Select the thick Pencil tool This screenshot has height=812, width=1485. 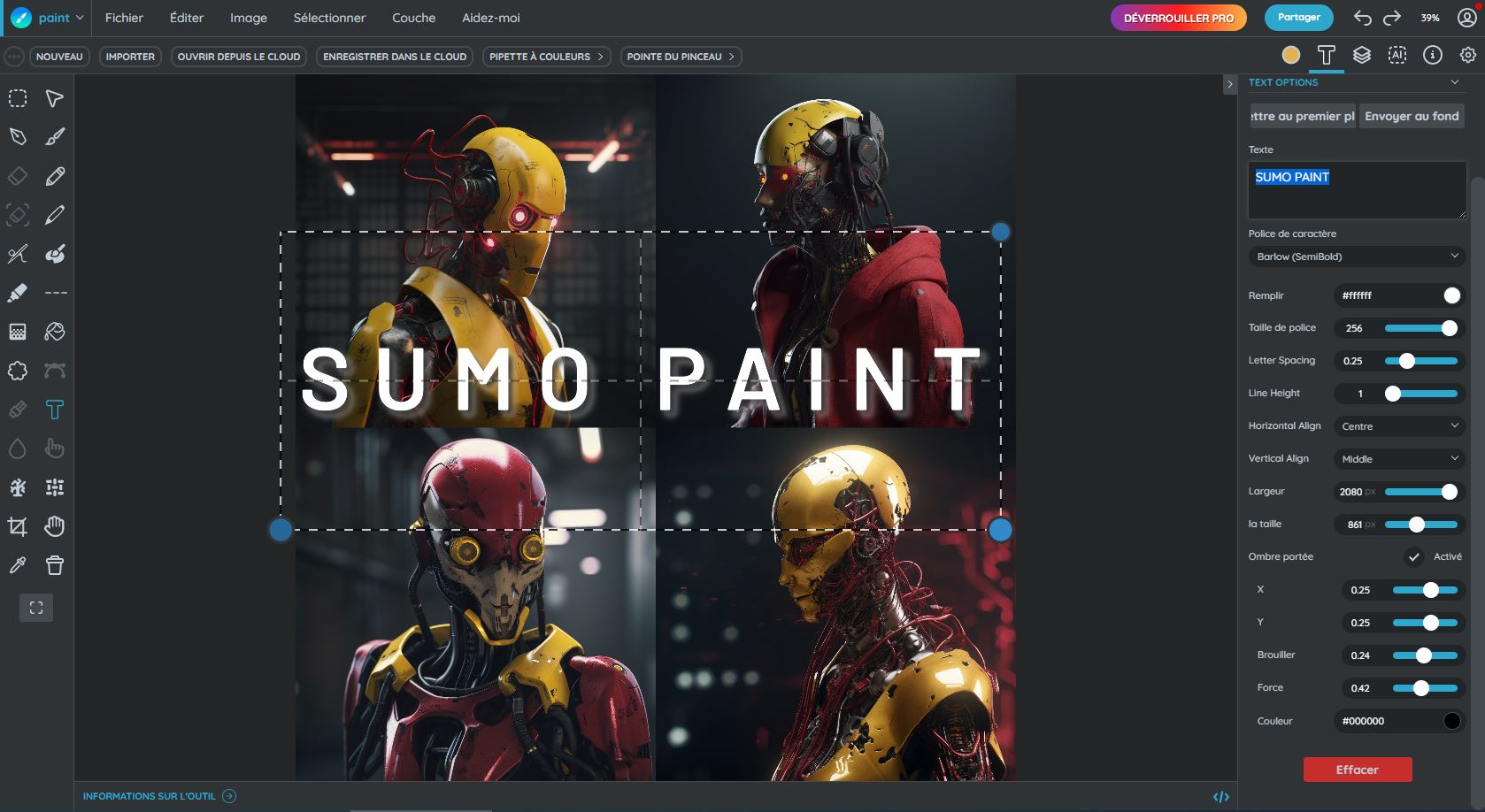(x=55, y=176)
